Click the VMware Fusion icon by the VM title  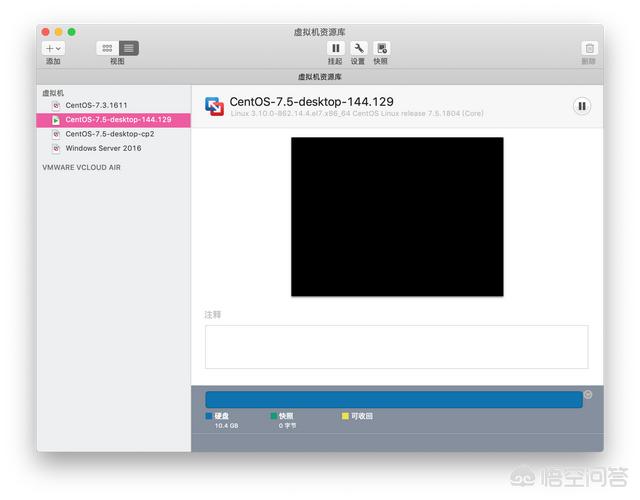tap(214, 106)
